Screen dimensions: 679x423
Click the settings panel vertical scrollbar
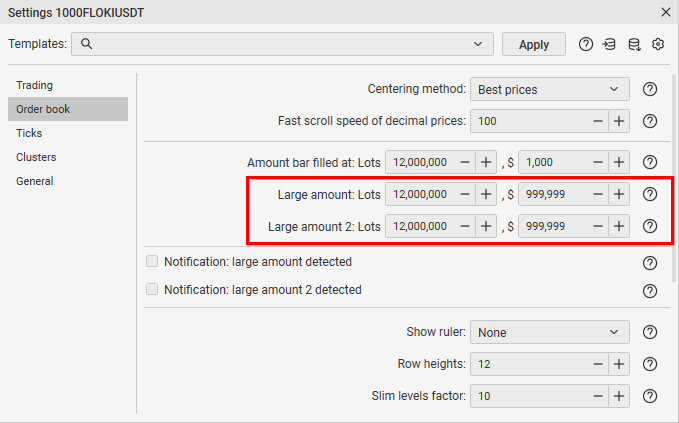(x=673, y=178)
